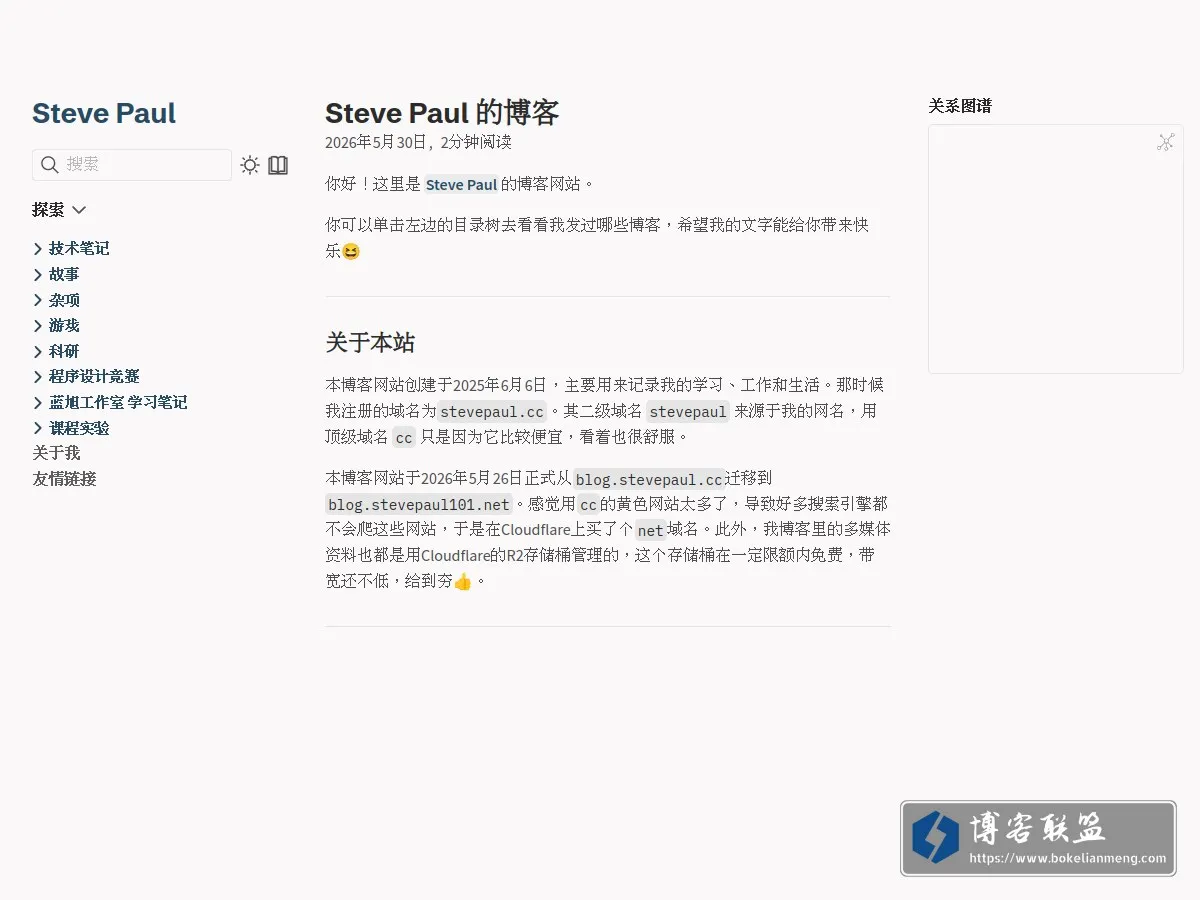Collapse the 探索 explorer section

pyautogui.click(x=60, y=210)
